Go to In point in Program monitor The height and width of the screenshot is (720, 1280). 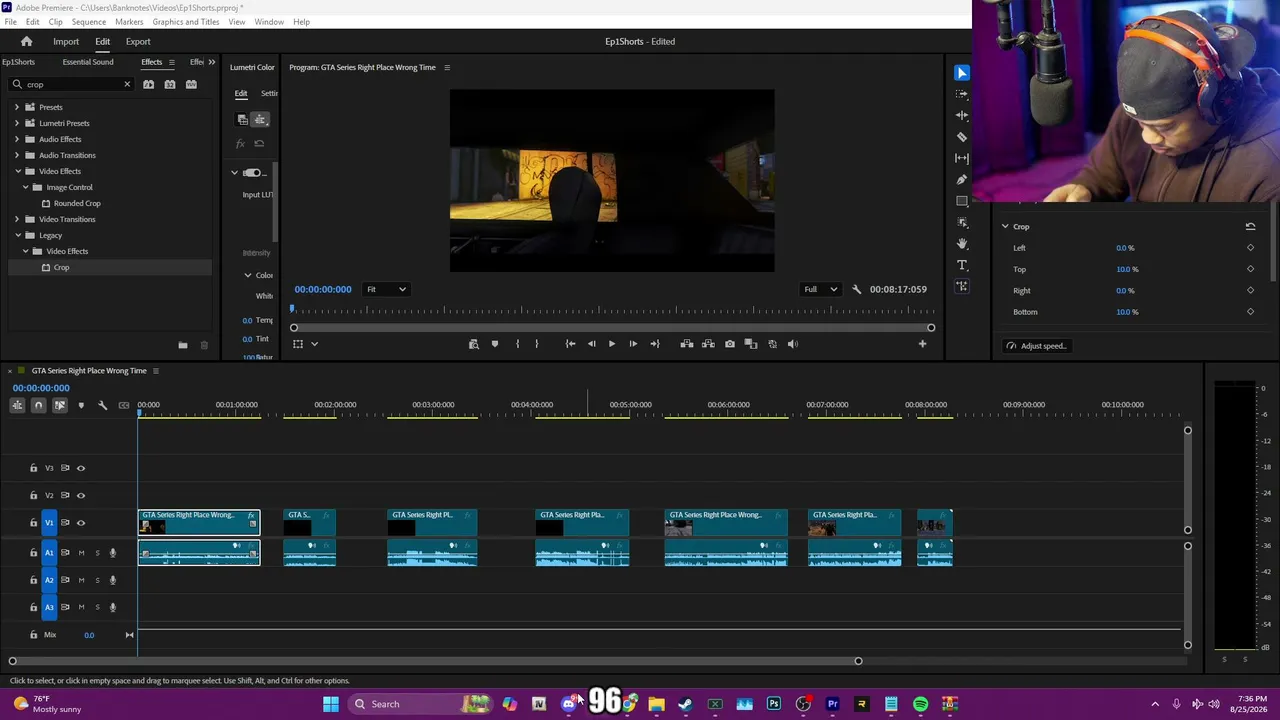click(x=570, y=344)
